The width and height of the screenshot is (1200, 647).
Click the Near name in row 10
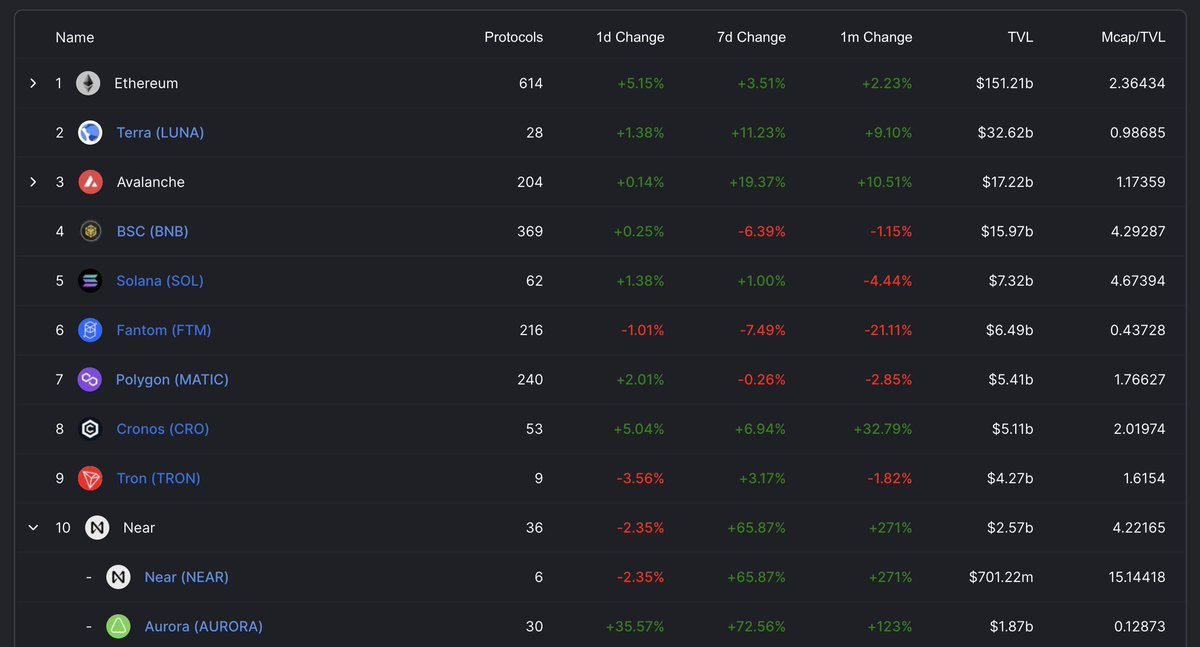click(139, 527)
